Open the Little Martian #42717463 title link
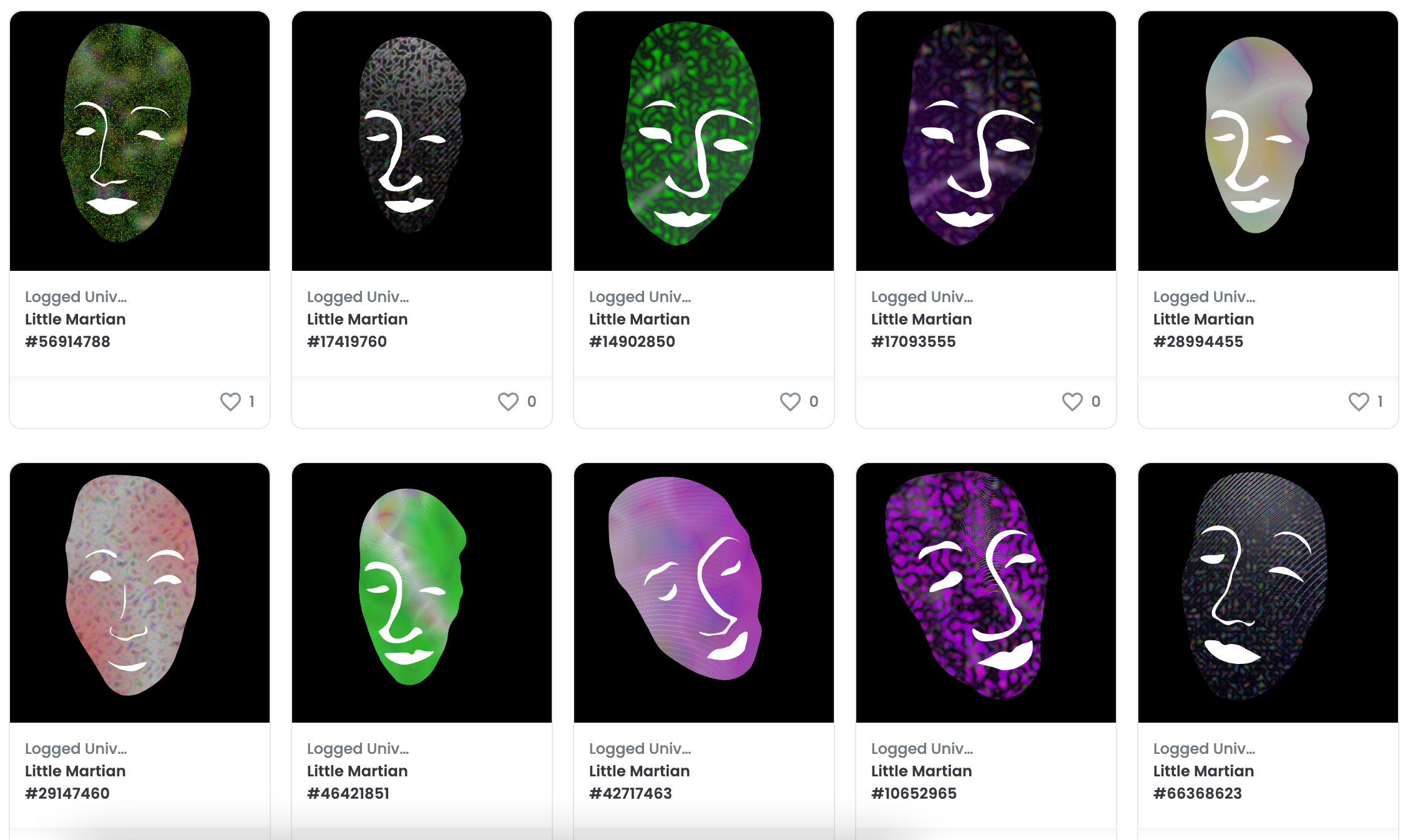The width and height of the screenshot is (1408, 840). (640, 782)
